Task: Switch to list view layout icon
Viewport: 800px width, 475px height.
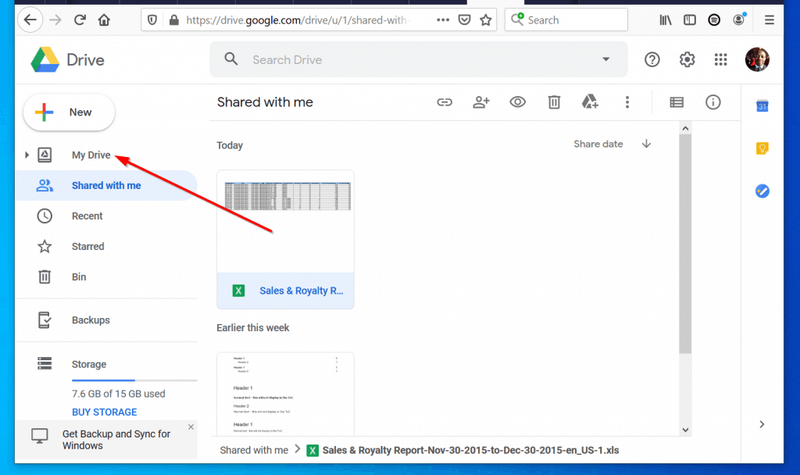Action: 677,102
